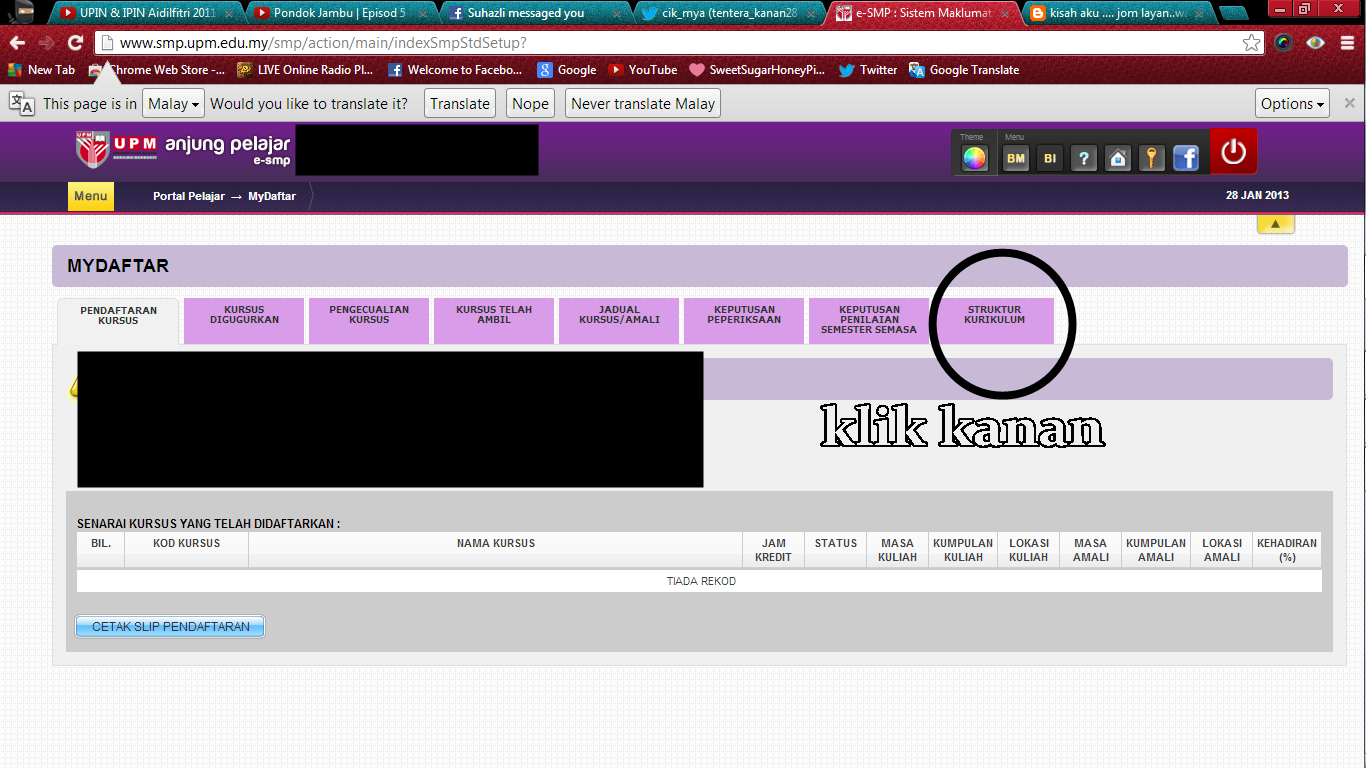Open LIVE Online Radio bookmark
This screenshot has width=1366, height=768.
[x=305, y=70]
